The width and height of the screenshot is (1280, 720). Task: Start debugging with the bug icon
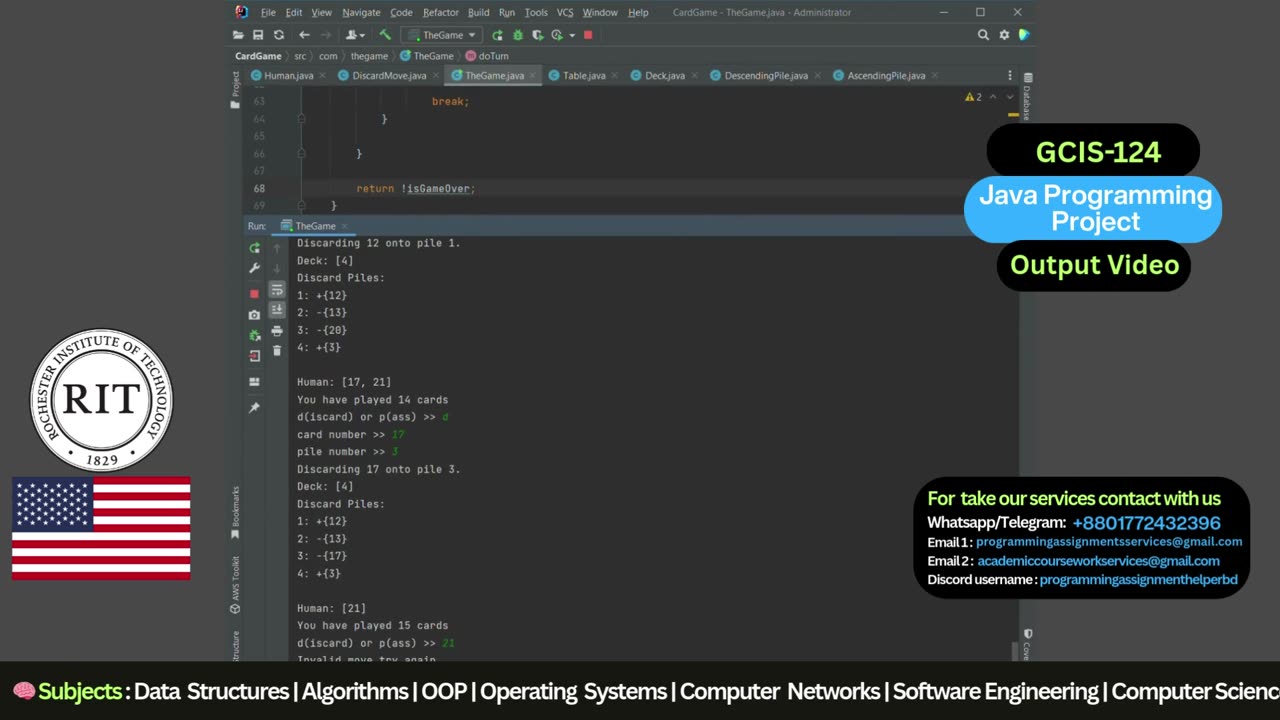[x=517, y=35]
